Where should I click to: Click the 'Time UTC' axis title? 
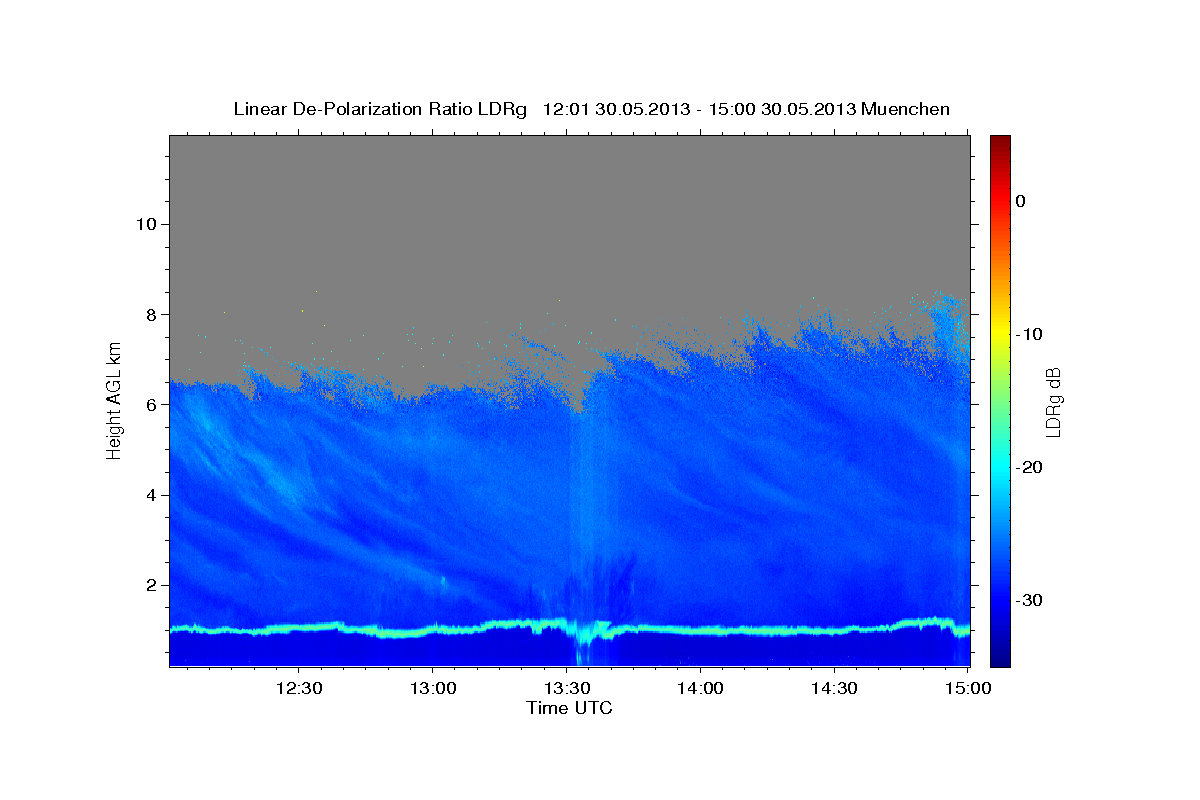569,708
